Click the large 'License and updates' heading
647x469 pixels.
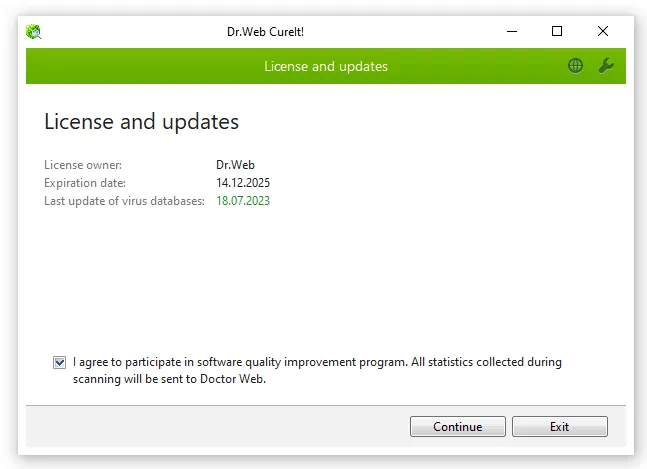click(x=142, y=122)
